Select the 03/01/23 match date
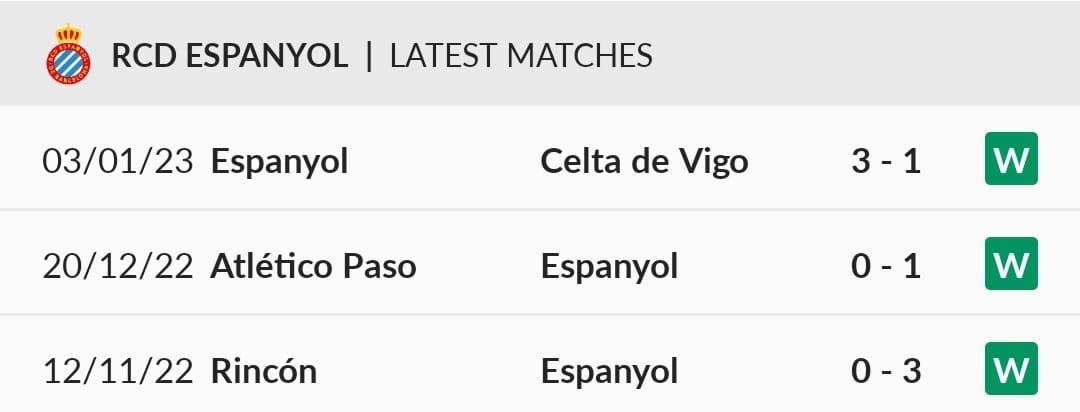Screen dimensions: 1080x412 click(118, 162)
